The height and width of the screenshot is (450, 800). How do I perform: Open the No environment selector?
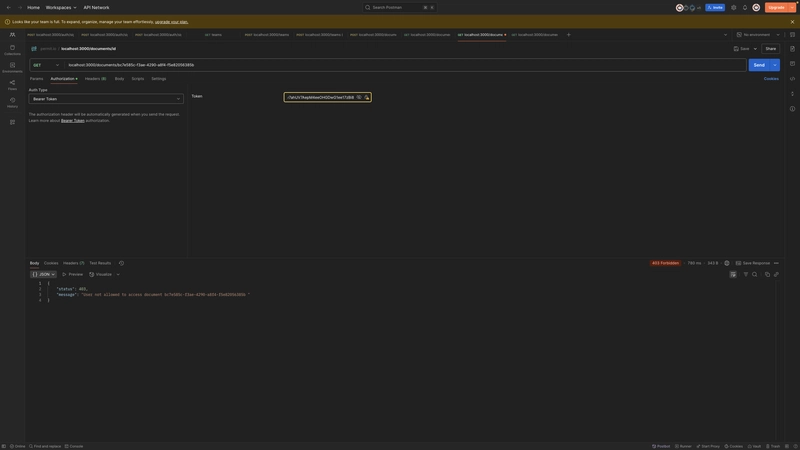click(x=758, y=35)
